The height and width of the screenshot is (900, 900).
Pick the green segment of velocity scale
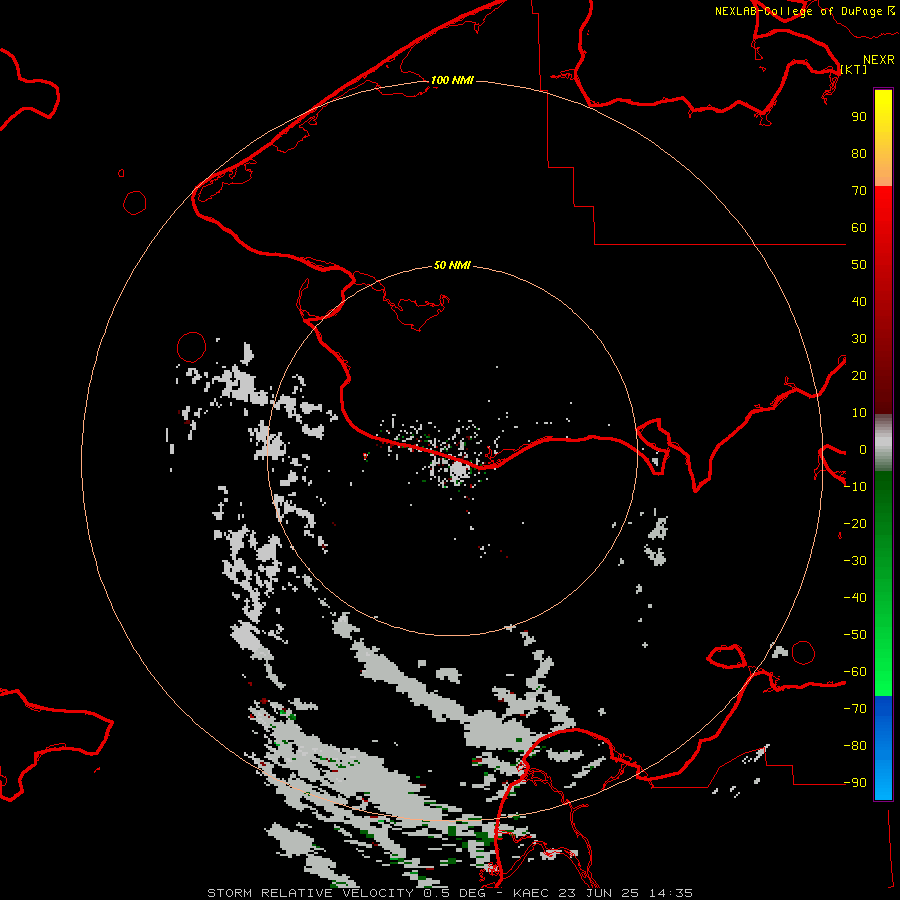pos(883,583)
